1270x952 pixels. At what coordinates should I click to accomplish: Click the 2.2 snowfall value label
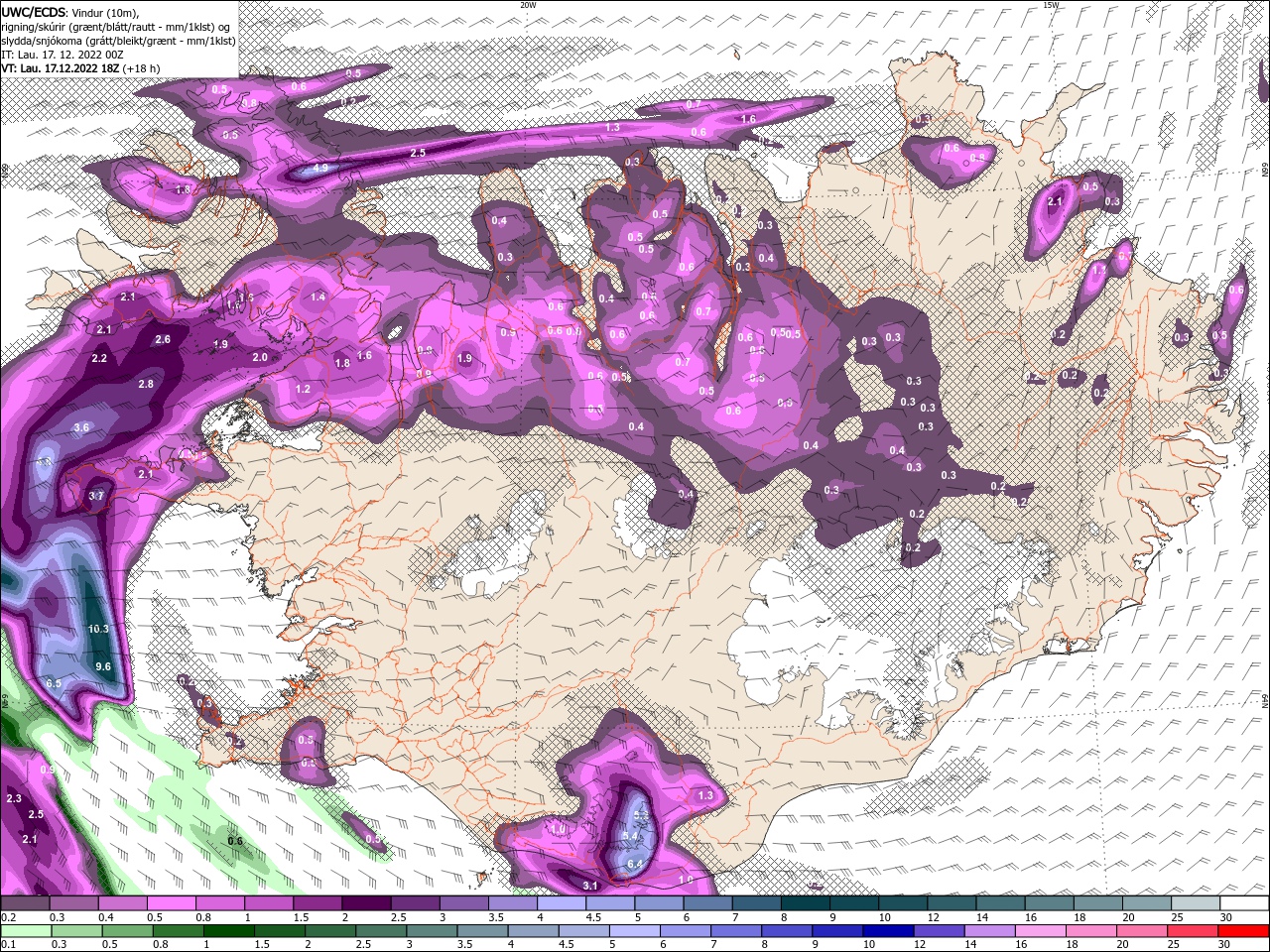tap(99, 358)
